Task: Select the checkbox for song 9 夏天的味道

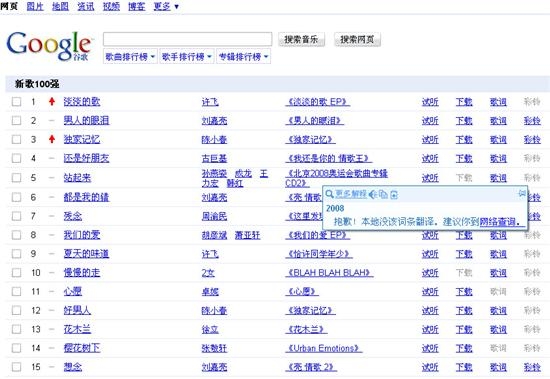Action: (x=16, y=253)
